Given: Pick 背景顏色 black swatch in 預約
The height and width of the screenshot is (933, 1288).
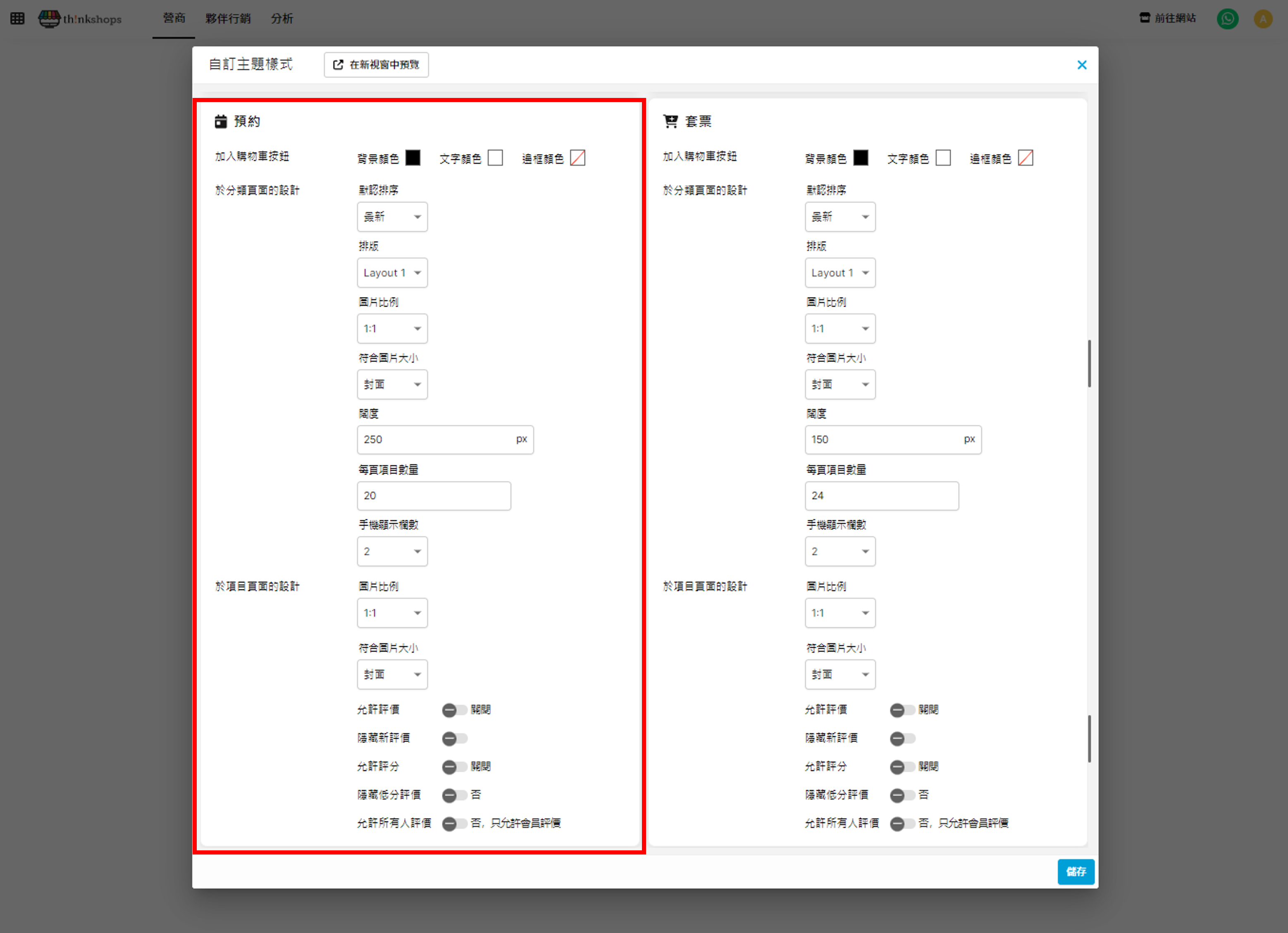Looking at the screenshot, I should click(413, 158).
